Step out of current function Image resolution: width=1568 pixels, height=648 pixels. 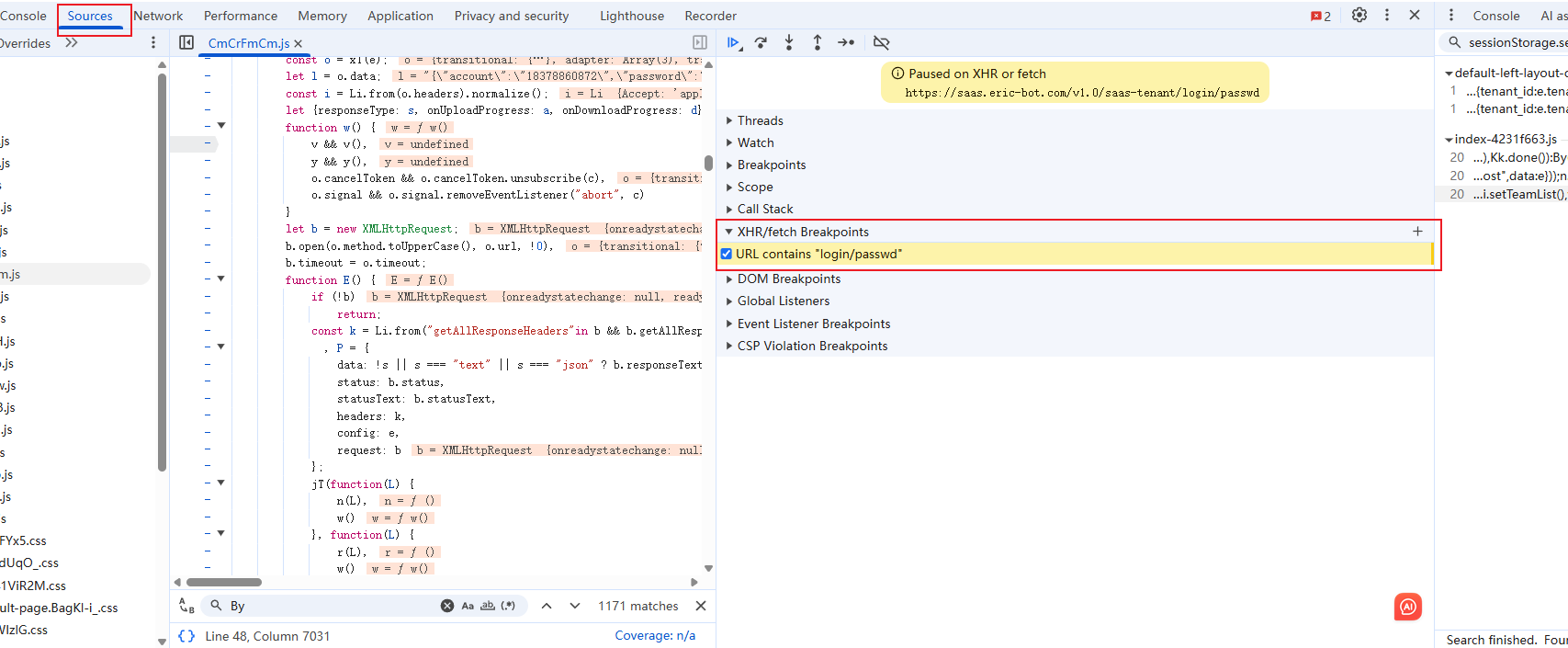tap(818, 42)
